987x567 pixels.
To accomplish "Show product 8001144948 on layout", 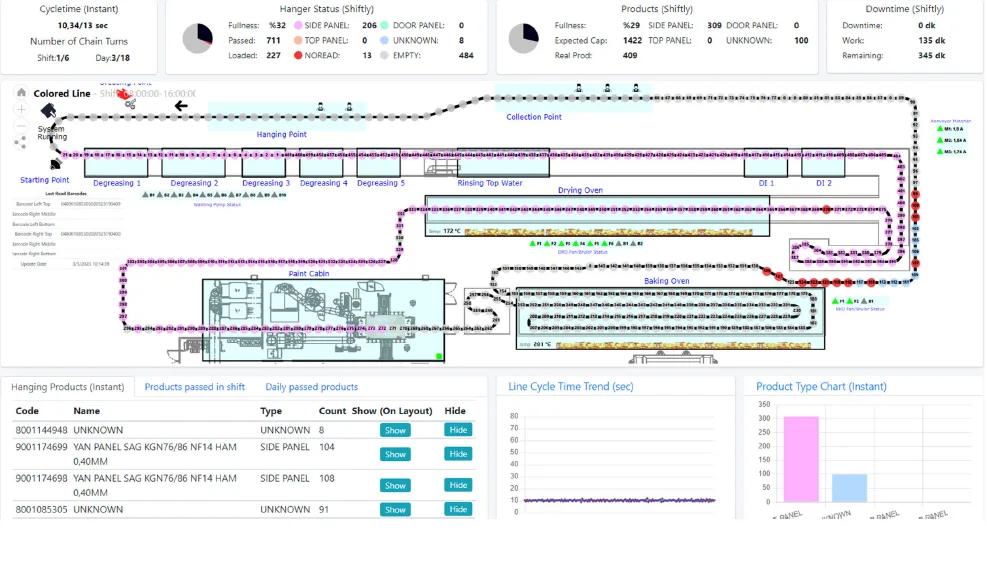I will (x=395, y=430).
